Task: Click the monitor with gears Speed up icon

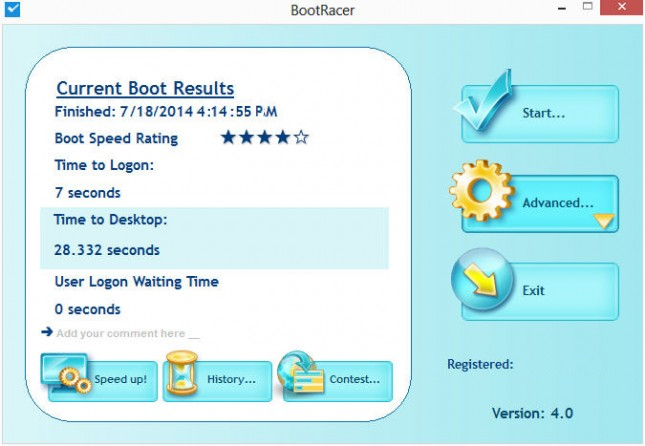Action: point(66,372)
